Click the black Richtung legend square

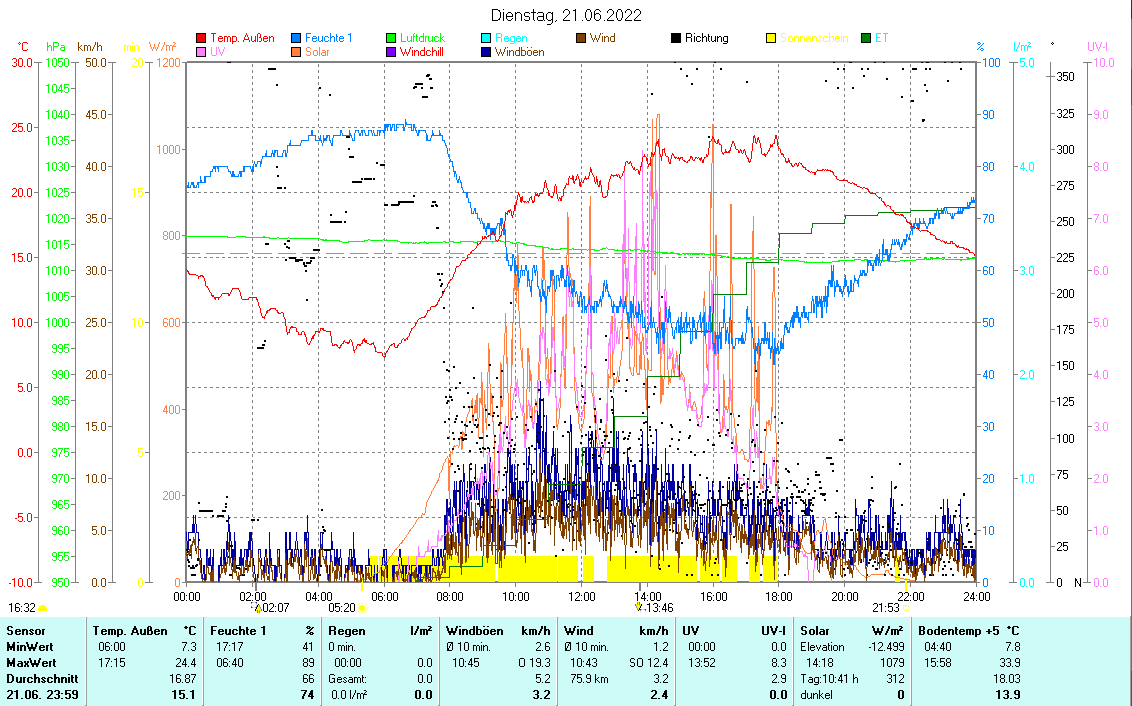pyautogui.click(x=676, y=38)
